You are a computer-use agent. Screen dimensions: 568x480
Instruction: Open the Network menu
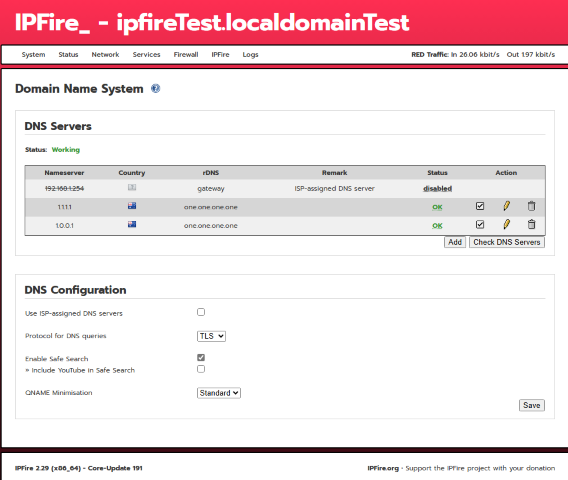point(105,55)
